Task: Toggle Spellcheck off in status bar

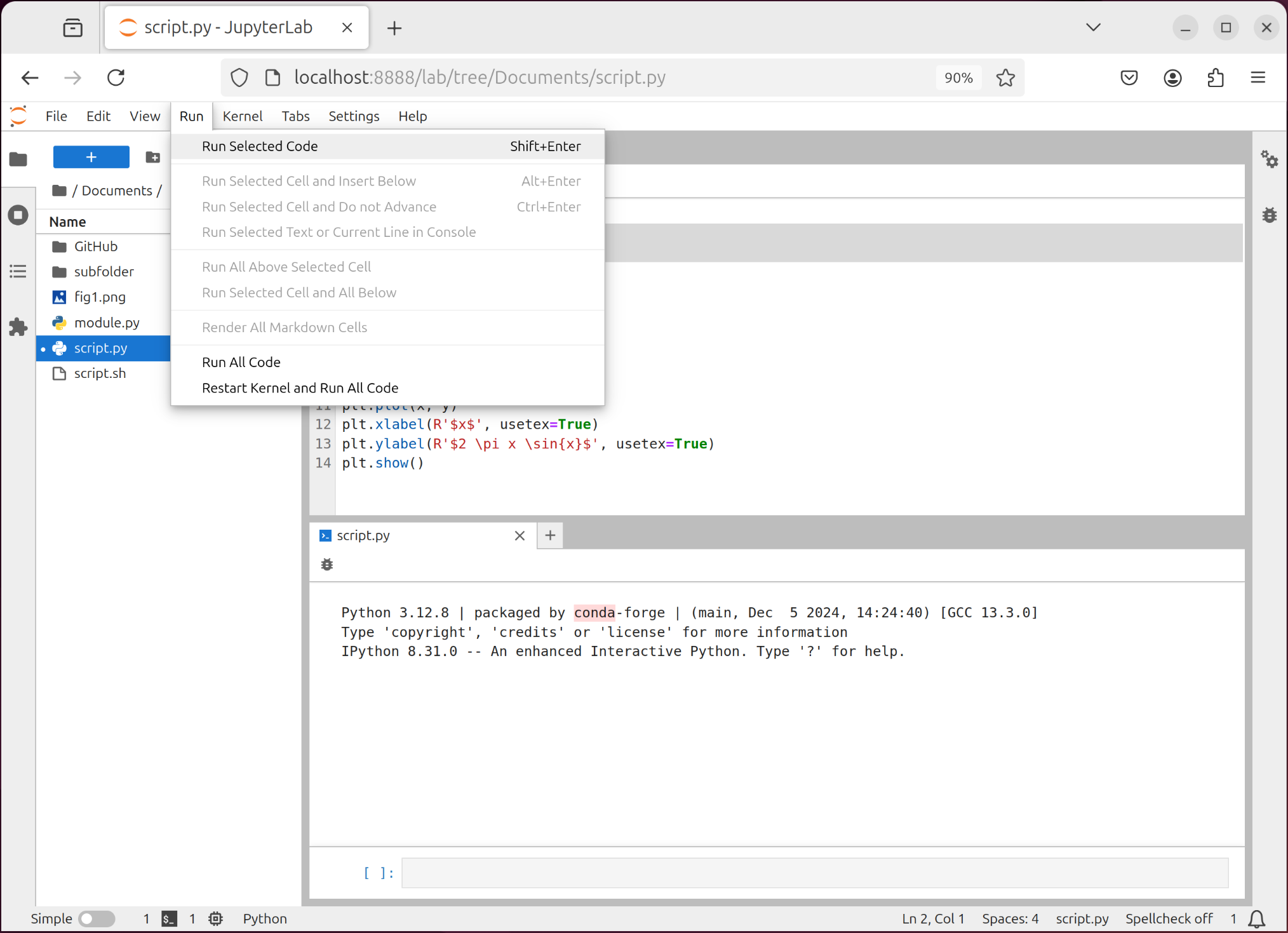Action: [1169, 919]
